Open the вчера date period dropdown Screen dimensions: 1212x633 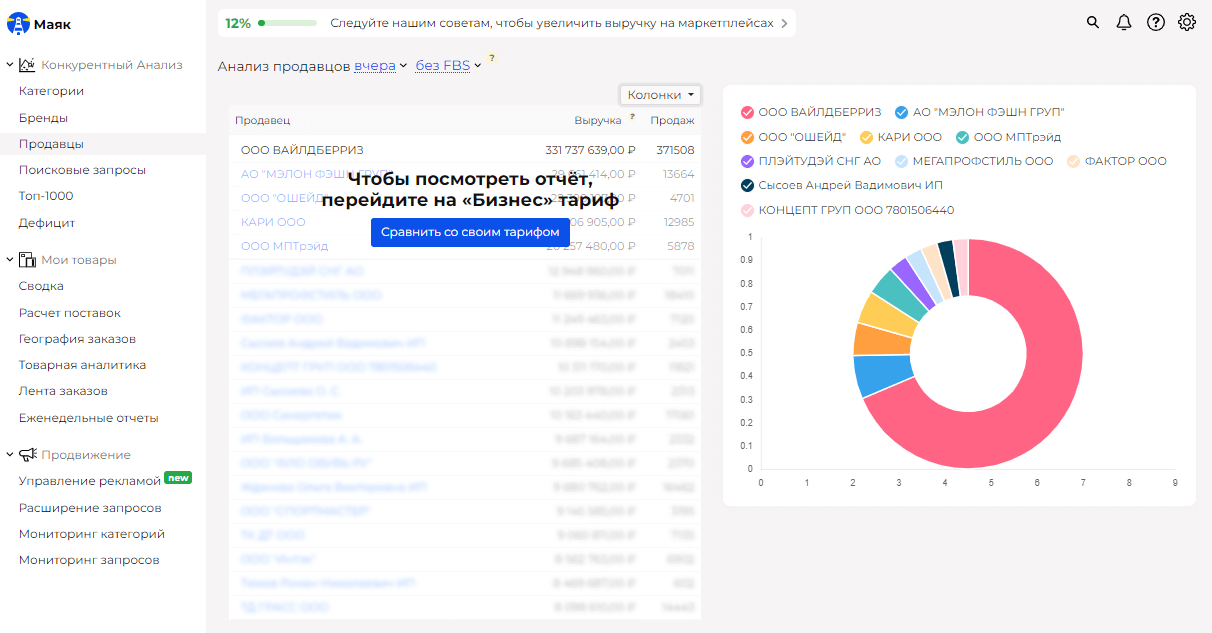point(380,66)
